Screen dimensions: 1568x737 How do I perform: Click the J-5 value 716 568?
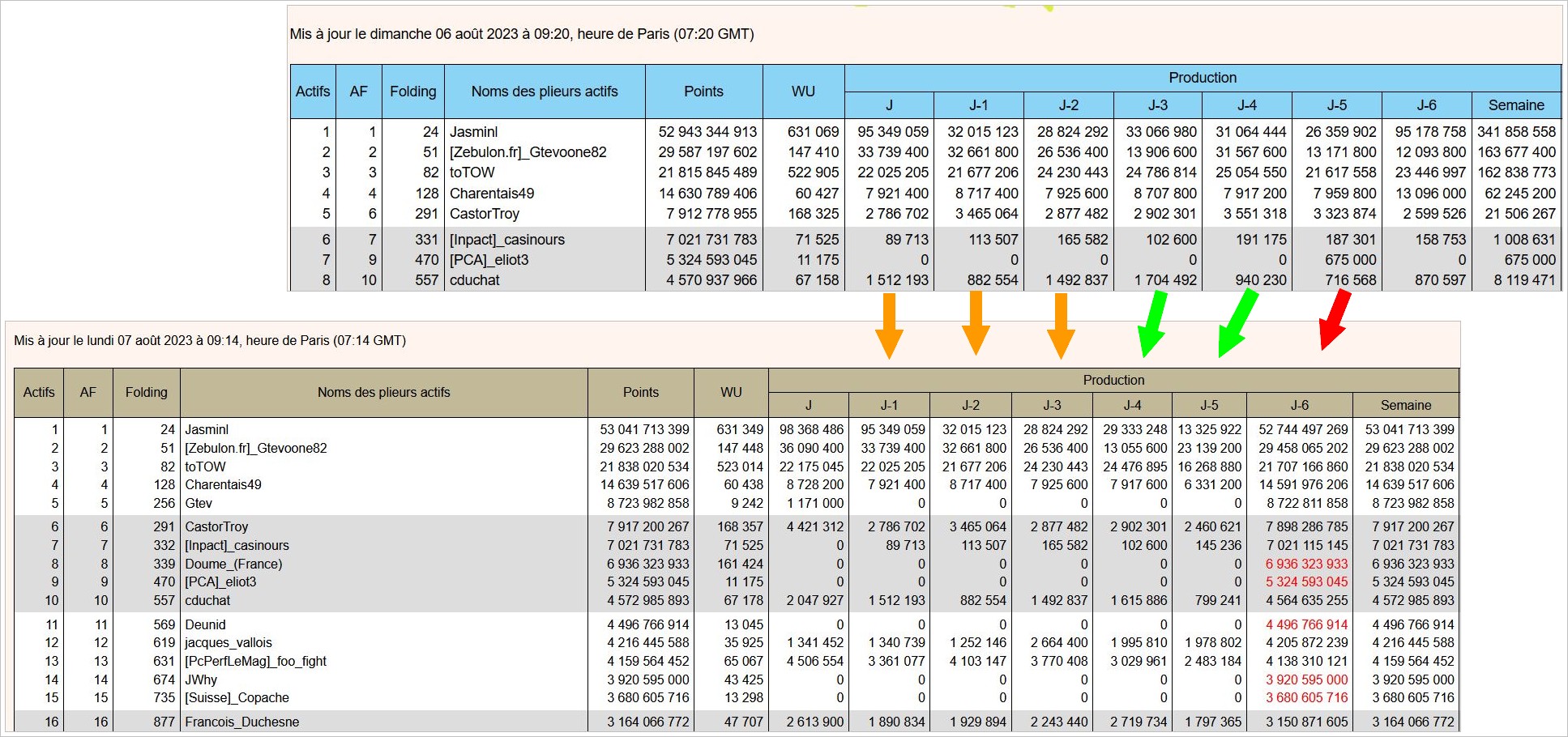(x=1351, y=279)
